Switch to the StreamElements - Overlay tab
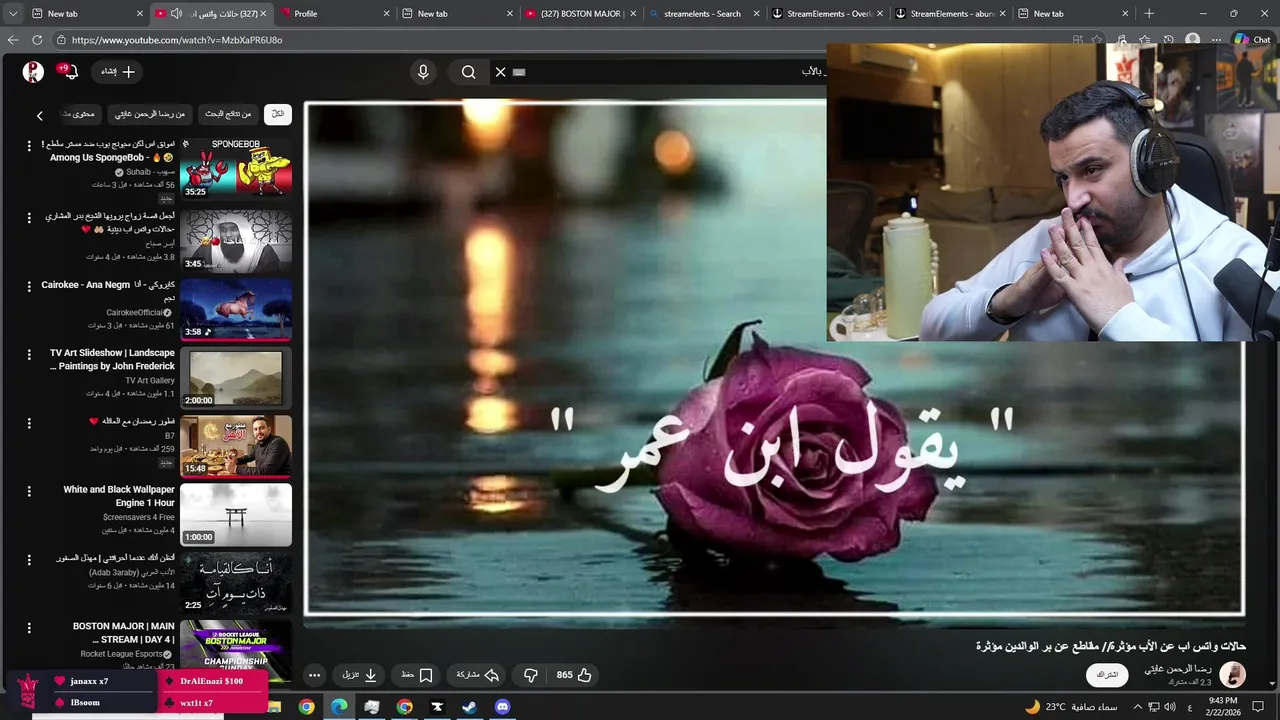The width and height of the screenshot is (1280, 720). (826, 14)
